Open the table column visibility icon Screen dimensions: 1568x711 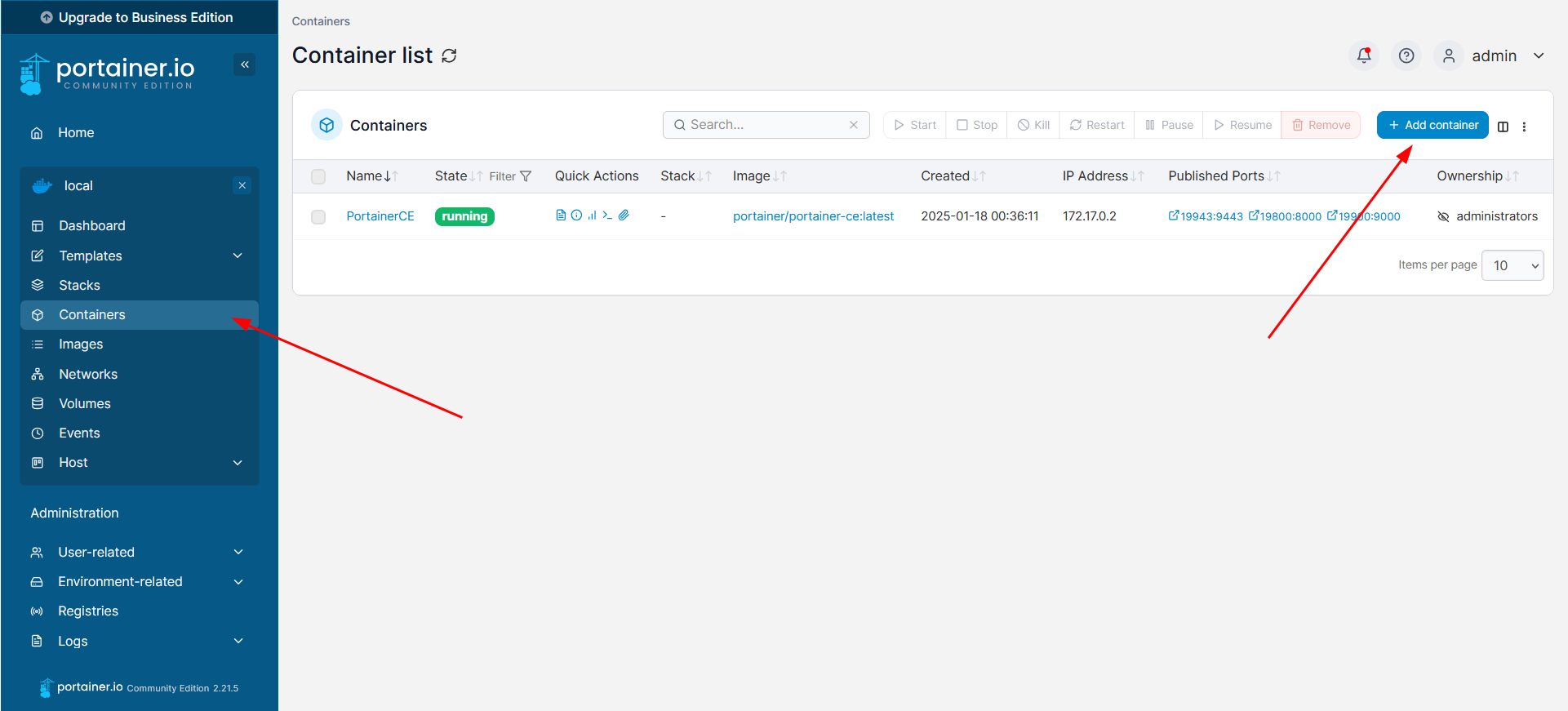pos(1503,127)
